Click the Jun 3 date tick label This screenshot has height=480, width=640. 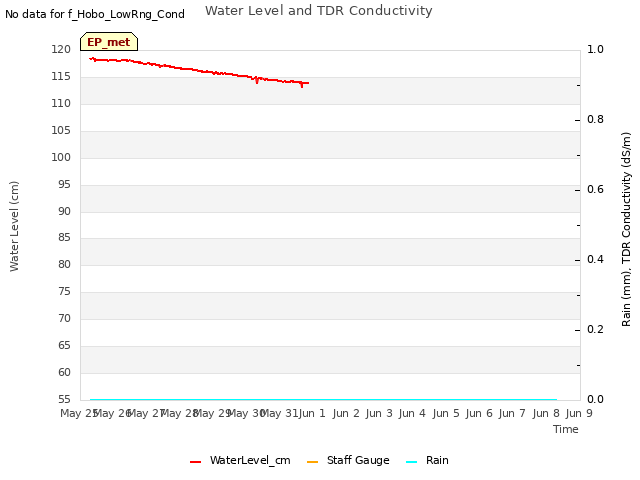[x=379, y=413]
